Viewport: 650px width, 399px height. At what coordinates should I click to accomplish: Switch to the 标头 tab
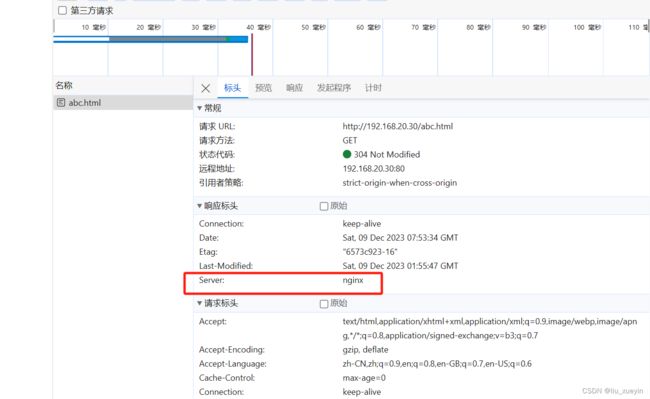232,88
